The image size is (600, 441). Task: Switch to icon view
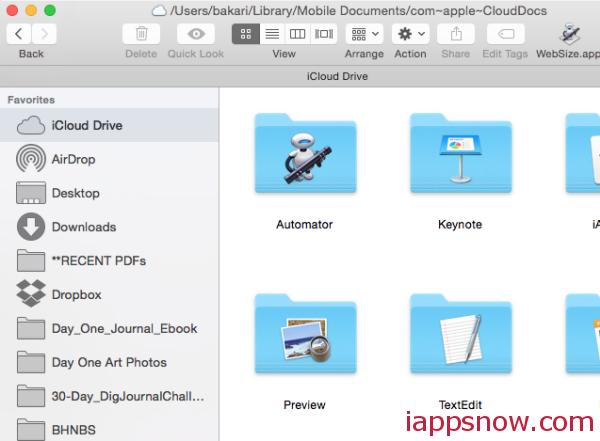pyautogui.click(x=246, y=34)
